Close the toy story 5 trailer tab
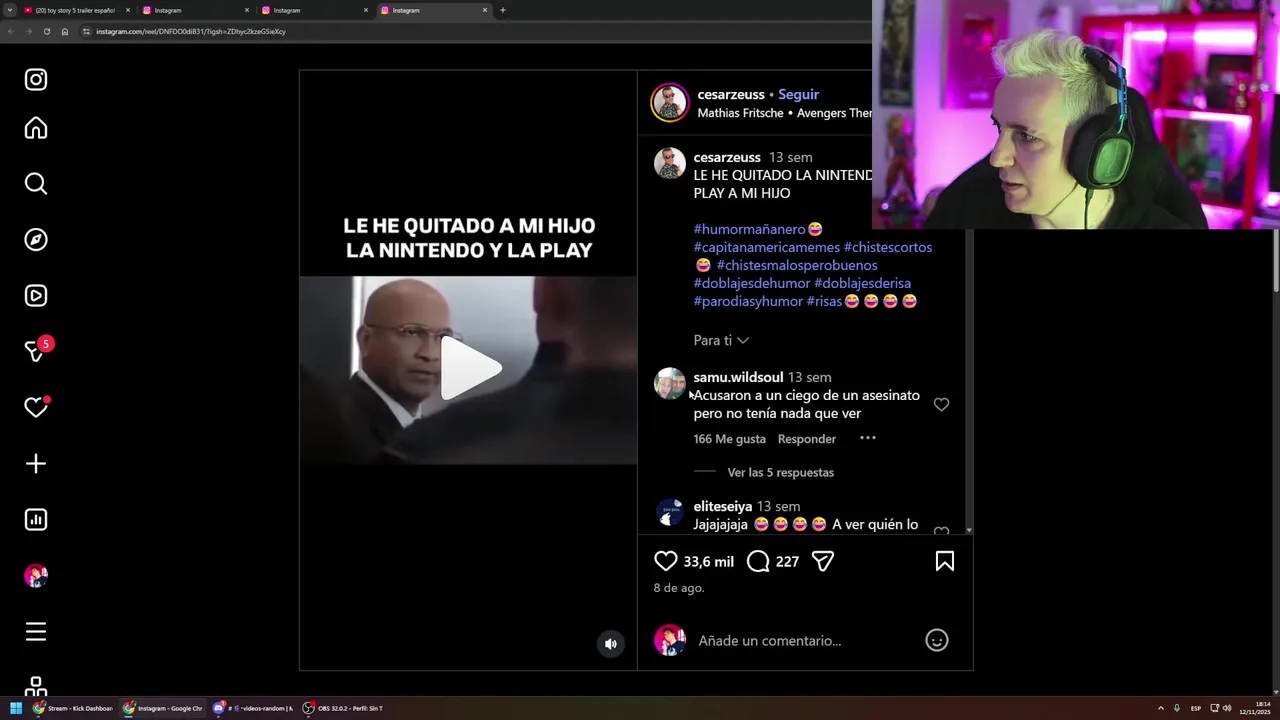This screenshot has width=1280, height=720. coord(127,10)
